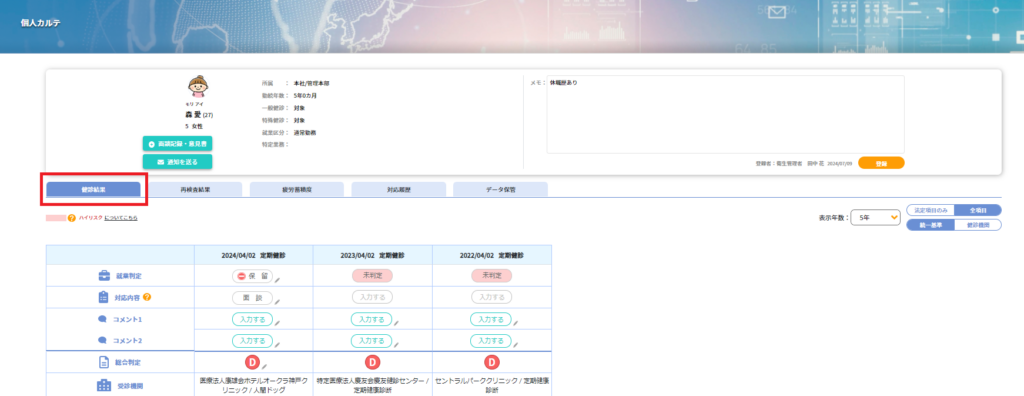Image resolution: width=1024 pixels, height=396 pixels.
Task: Switch to the 健診機関 standard
Action: pyautogui.click(x=978, y=225)
